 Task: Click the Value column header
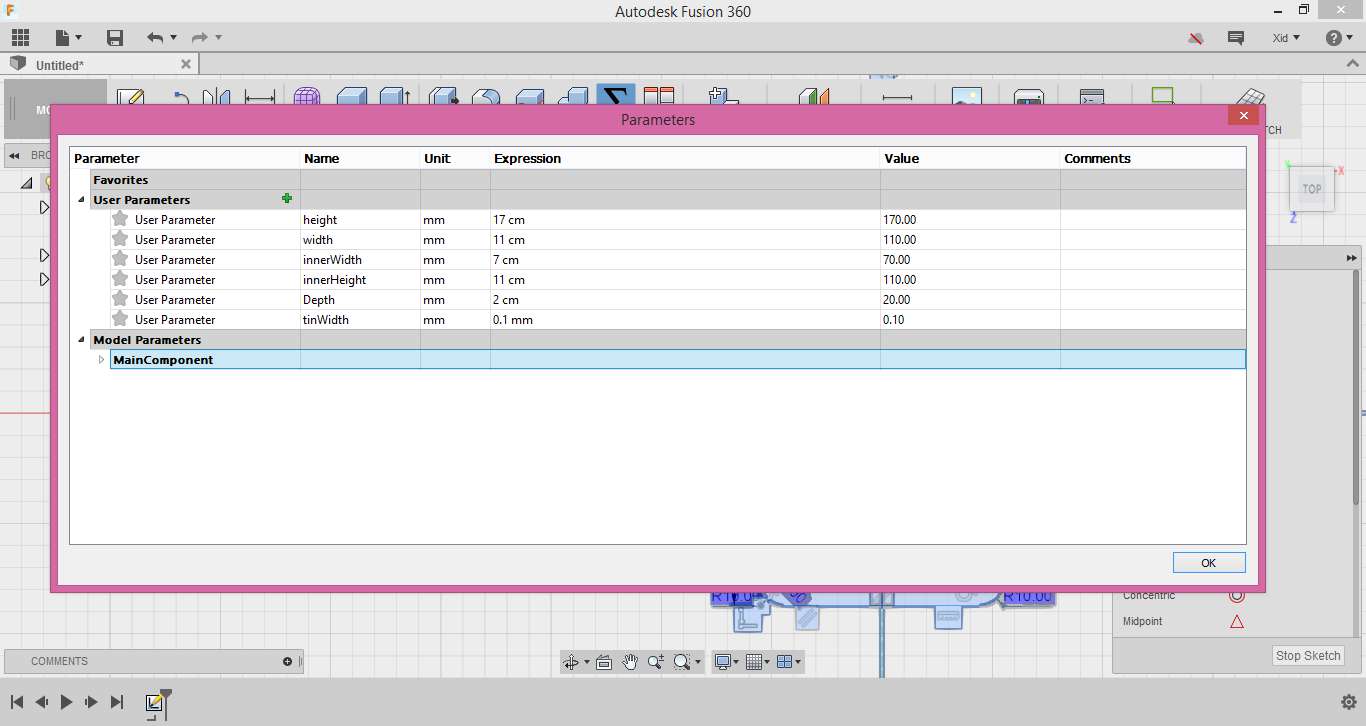pos(970,158)
